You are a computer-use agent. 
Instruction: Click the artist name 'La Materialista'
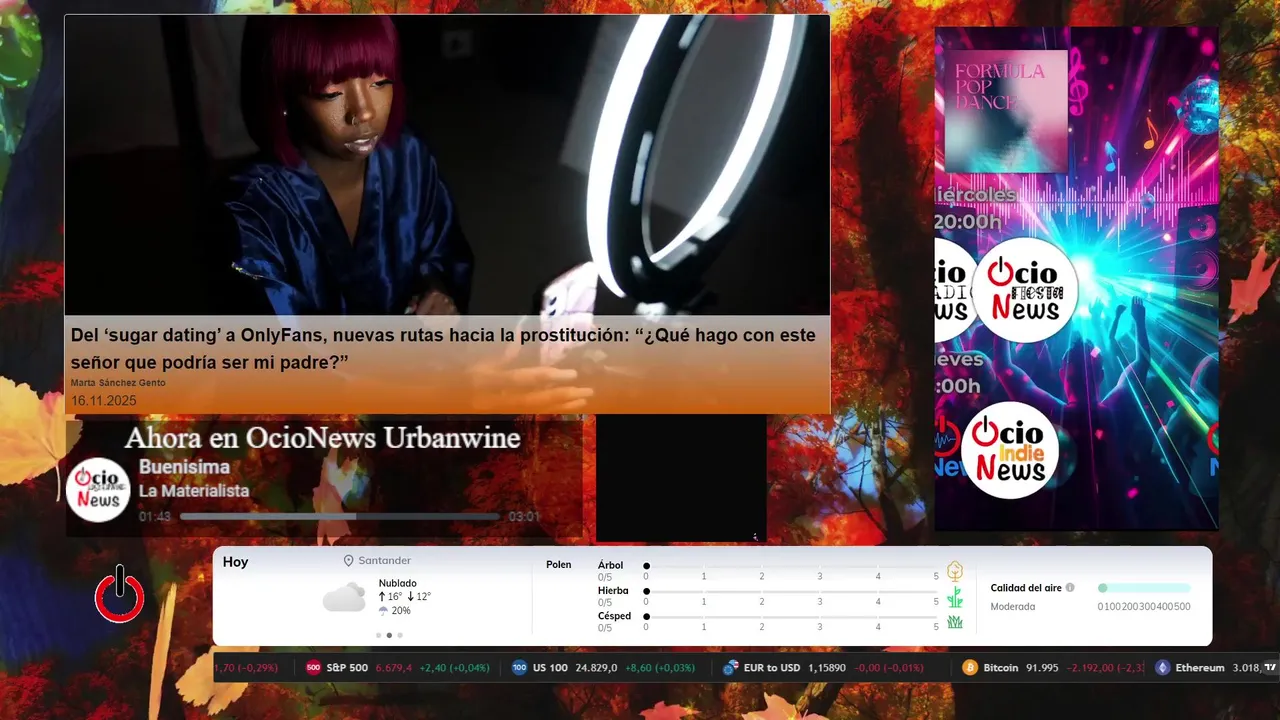(194, 491)
